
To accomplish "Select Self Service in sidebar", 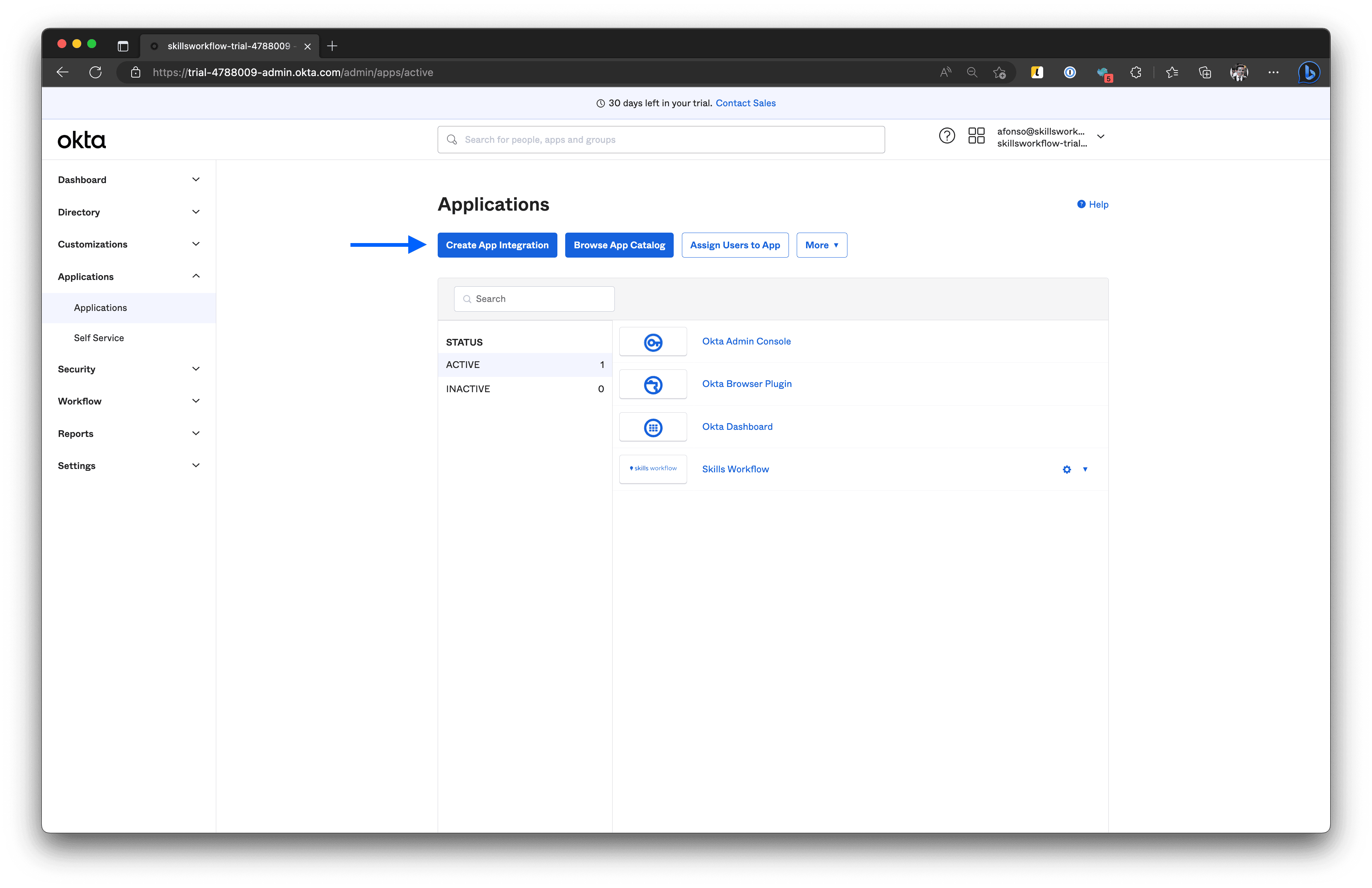I will pos(129,338).
